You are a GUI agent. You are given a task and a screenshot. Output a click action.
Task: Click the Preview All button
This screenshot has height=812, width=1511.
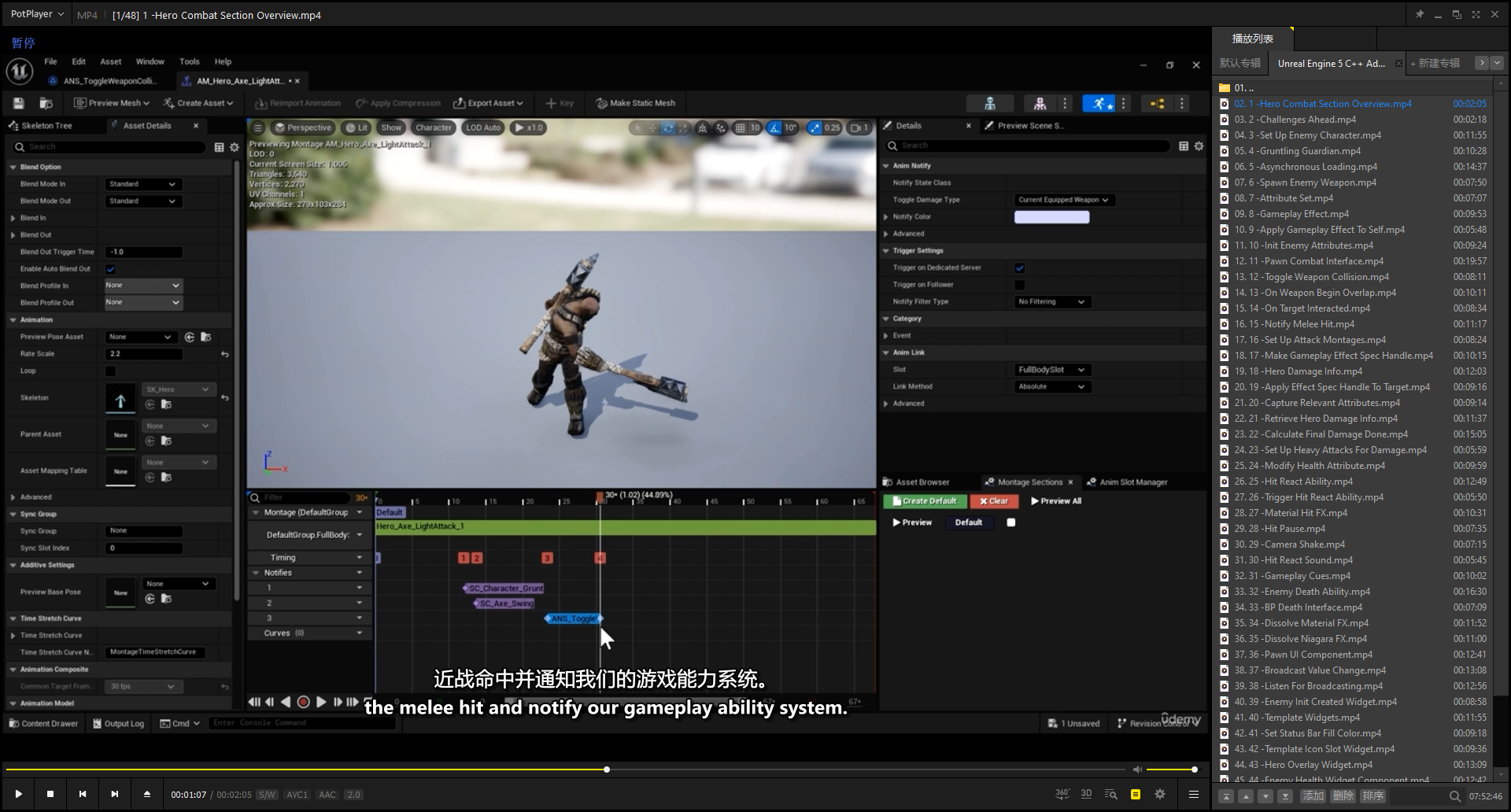(1056, 501)
